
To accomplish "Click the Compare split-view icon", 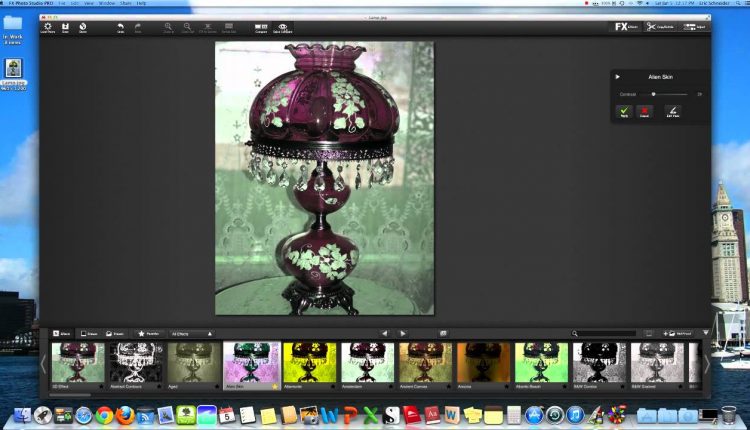I will click(261, 28).
